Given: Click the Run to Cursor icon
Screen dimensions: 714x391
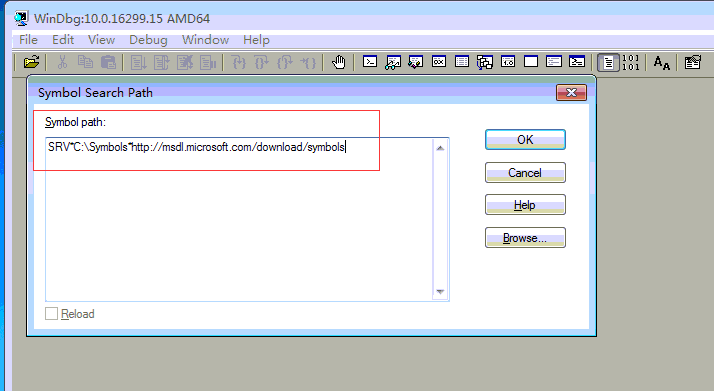Looking at the screenshot, I should pyautogui.click(x=308, y=62).
